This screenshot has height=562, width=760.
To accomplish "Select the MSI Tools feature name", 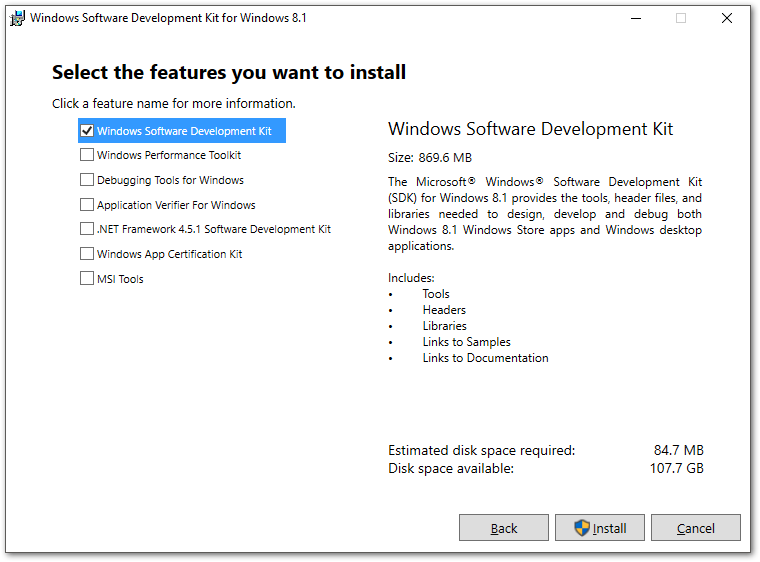I will [x=120, y=279].
